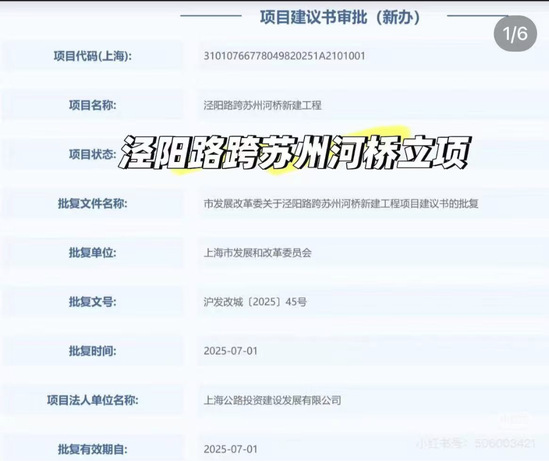Select document number 沪发改城〔2025〕45号
Viewport: 549px width, 461px height.
255,302
